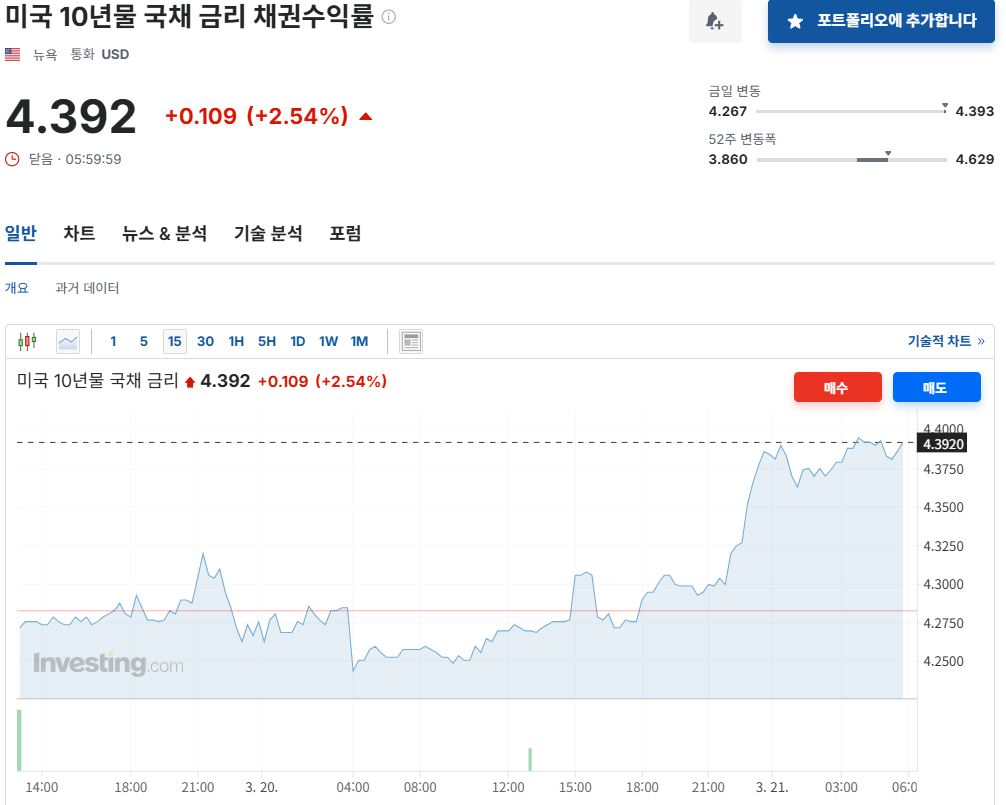Click the info icon beside the title
This screenshot has height=805, width=1006.
tap(389, 17)
